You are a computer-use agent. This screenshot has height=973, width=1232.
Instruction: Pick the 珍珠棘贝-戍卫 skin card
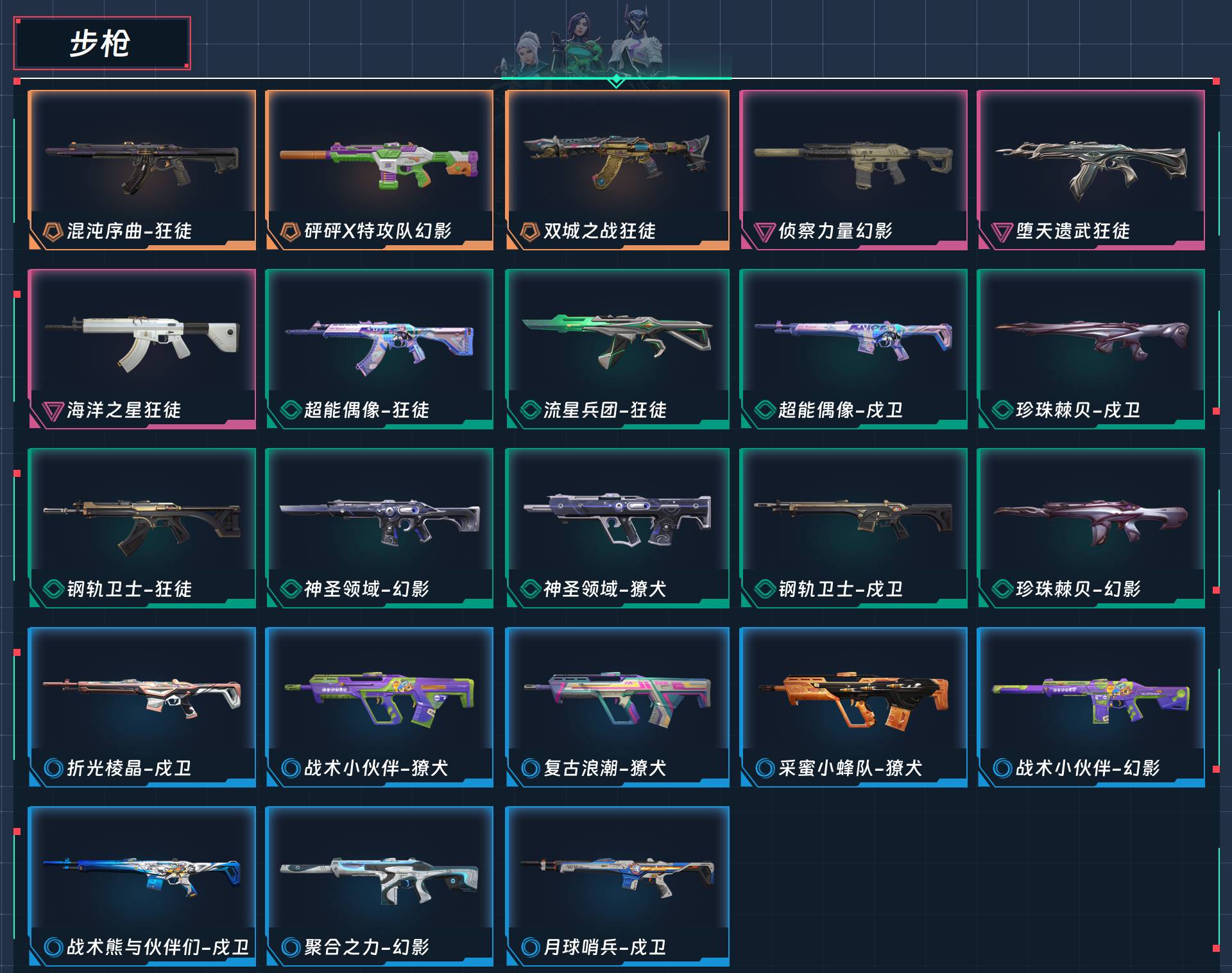click(x=1091, y=349)
